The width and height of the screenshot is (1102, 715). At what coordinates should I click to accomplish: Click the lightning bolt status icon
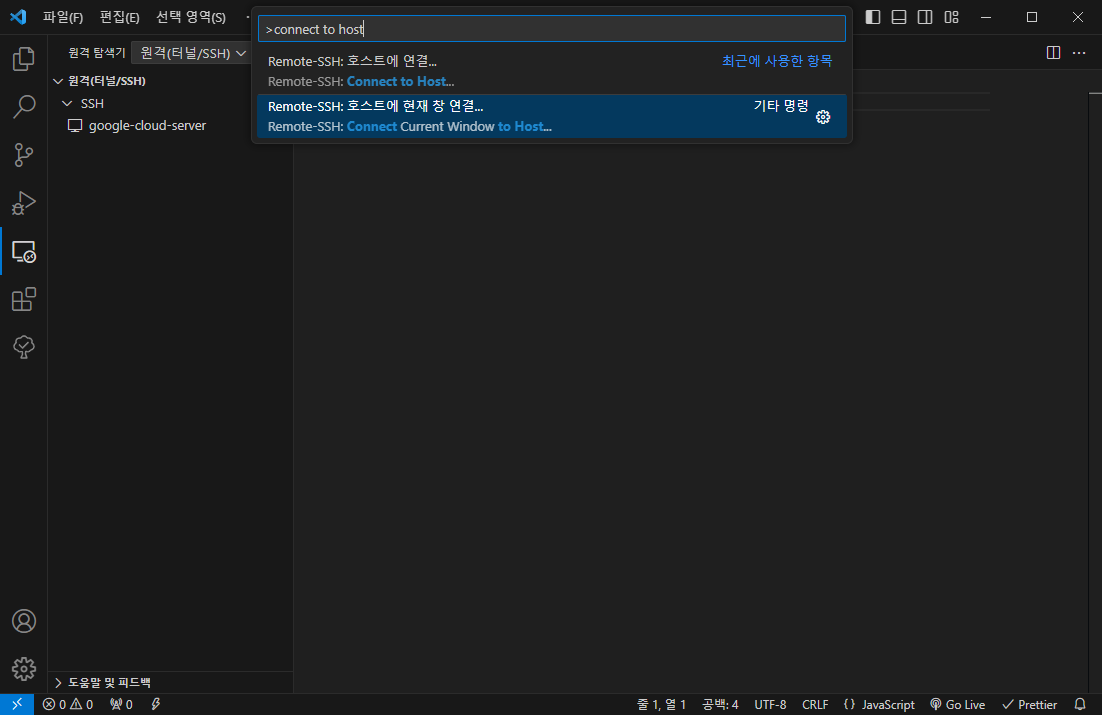[x=156, y=704]
